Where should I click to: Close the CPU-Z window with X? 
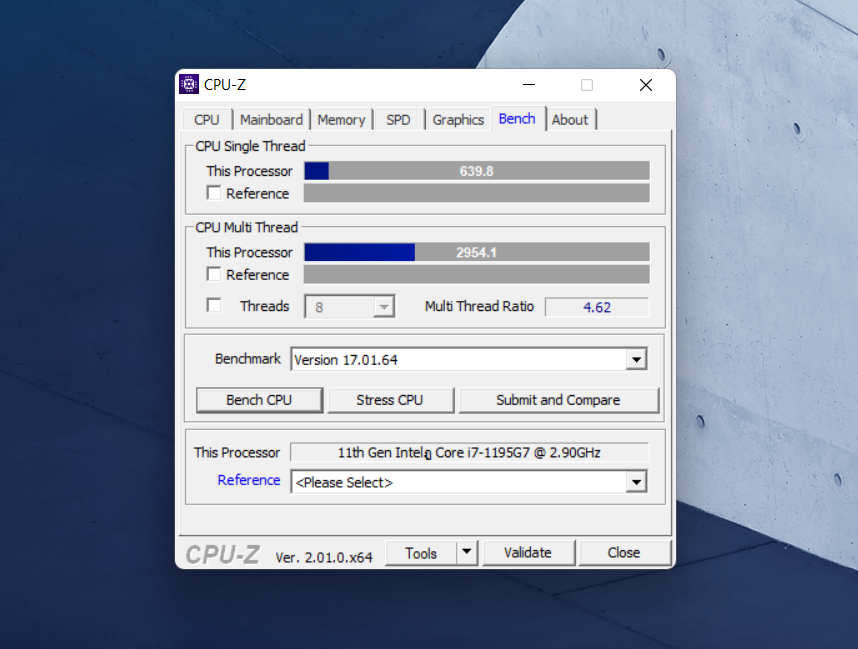pos(646,85)
